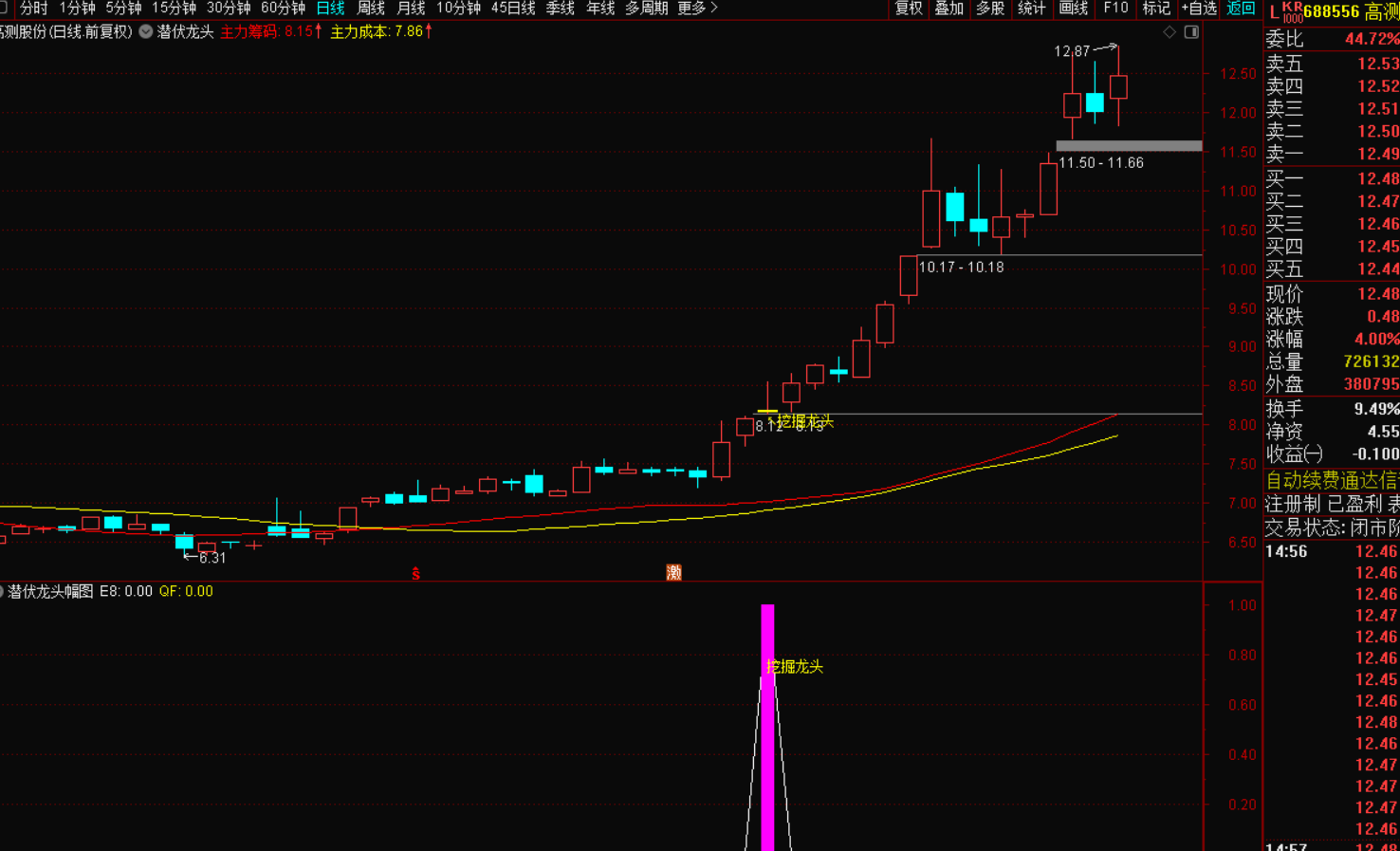1400x851 pixels.
Task: Open the 潜伏龙头 indicator dropdown arrow
Action: pyautogui.click(x=146, y=31)
